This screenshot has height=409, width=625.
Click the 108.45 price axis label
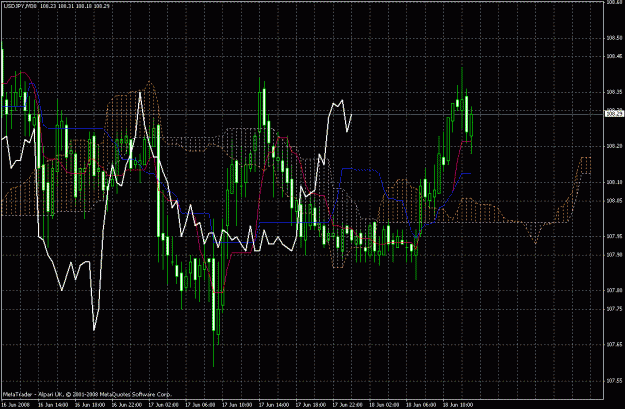(614, 56)
